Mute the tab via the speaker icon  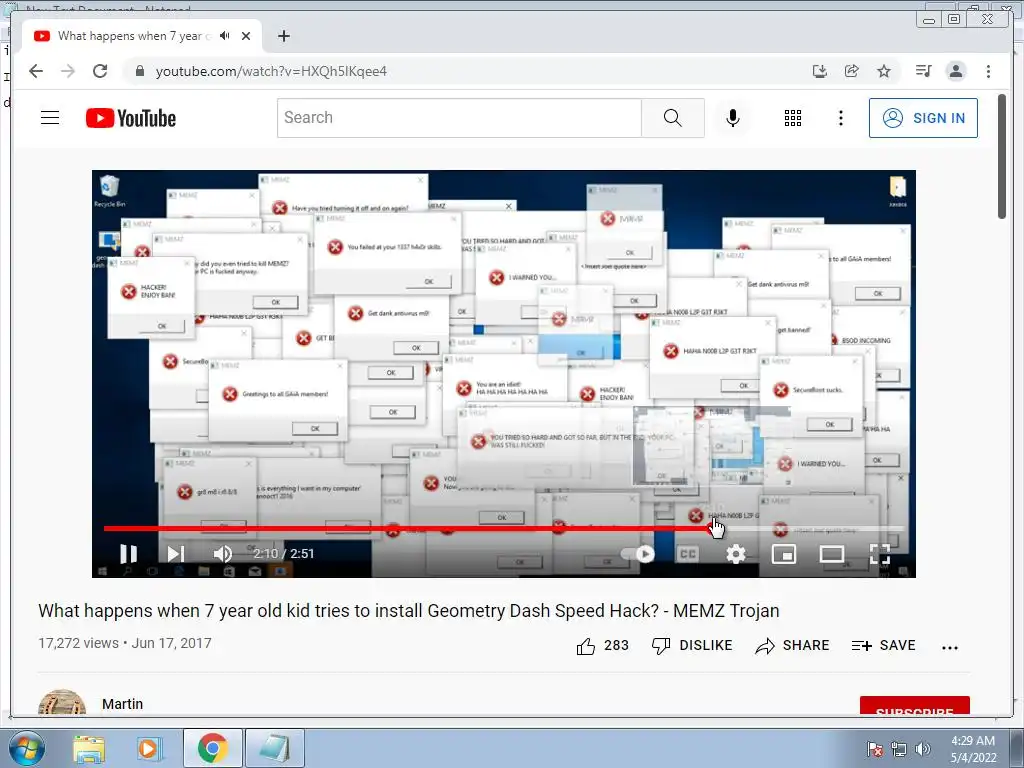[225, 36]
